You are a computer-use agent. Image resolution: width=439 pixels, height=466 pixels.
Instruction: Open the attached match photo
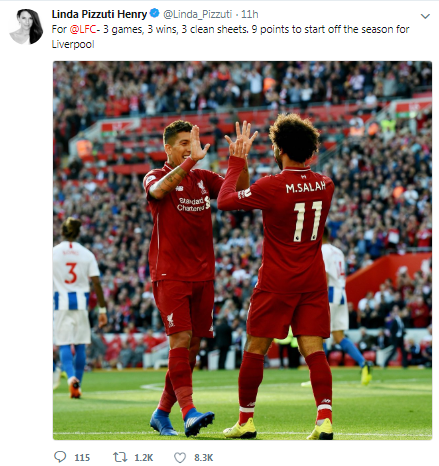[x=242, y=250]
